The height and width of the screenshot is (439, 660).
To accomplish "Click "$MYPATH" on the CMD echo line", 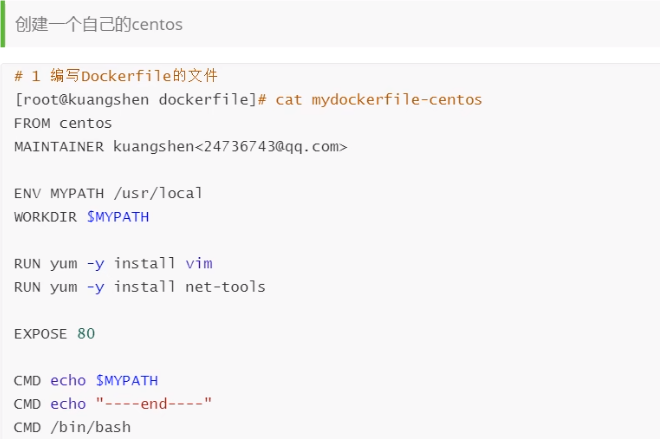I will coord(127,381).
